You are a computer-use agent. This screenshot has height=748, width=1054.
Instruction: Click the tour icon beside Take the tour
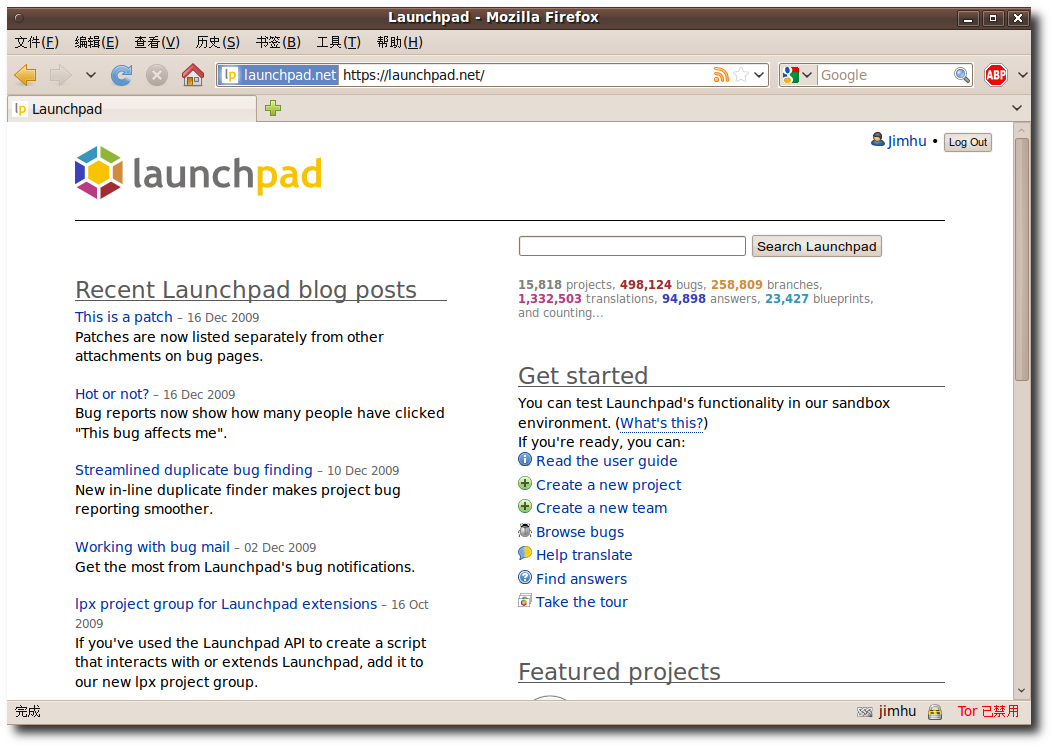click(x=525, y=600)
